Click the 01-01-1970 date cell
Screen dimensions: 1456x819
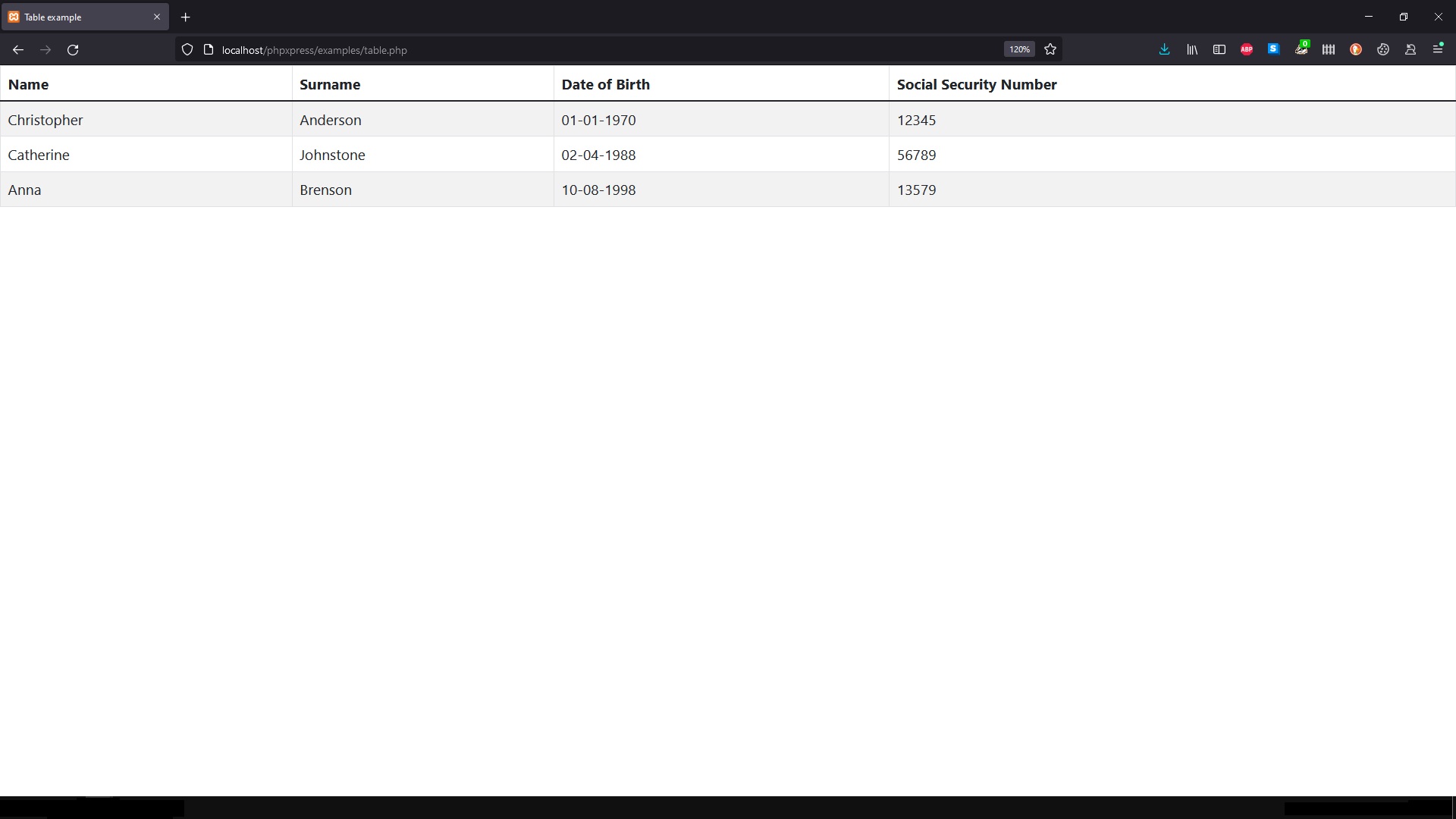point(721,120)
